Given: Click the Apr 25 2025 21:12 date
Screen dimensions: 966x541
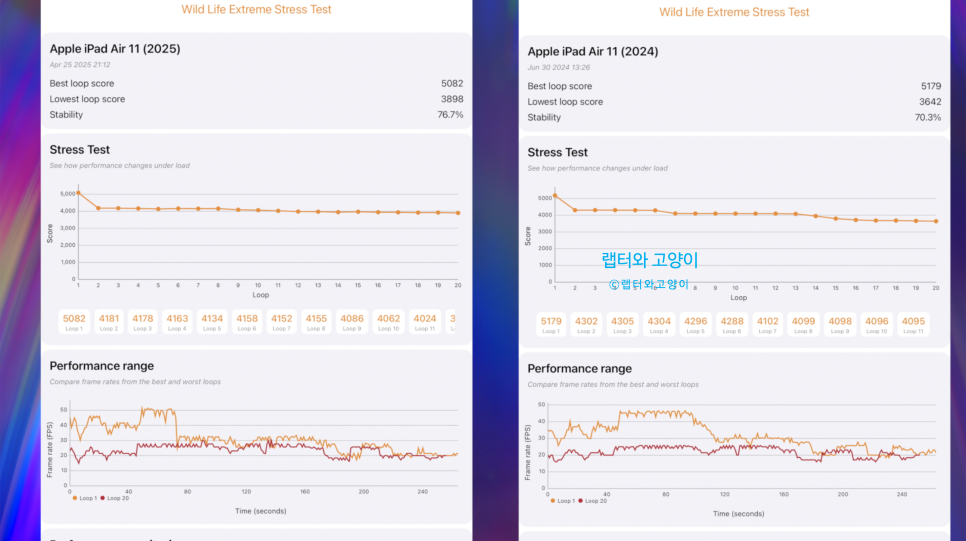Looking at the screenshot, I should point(79,65).
